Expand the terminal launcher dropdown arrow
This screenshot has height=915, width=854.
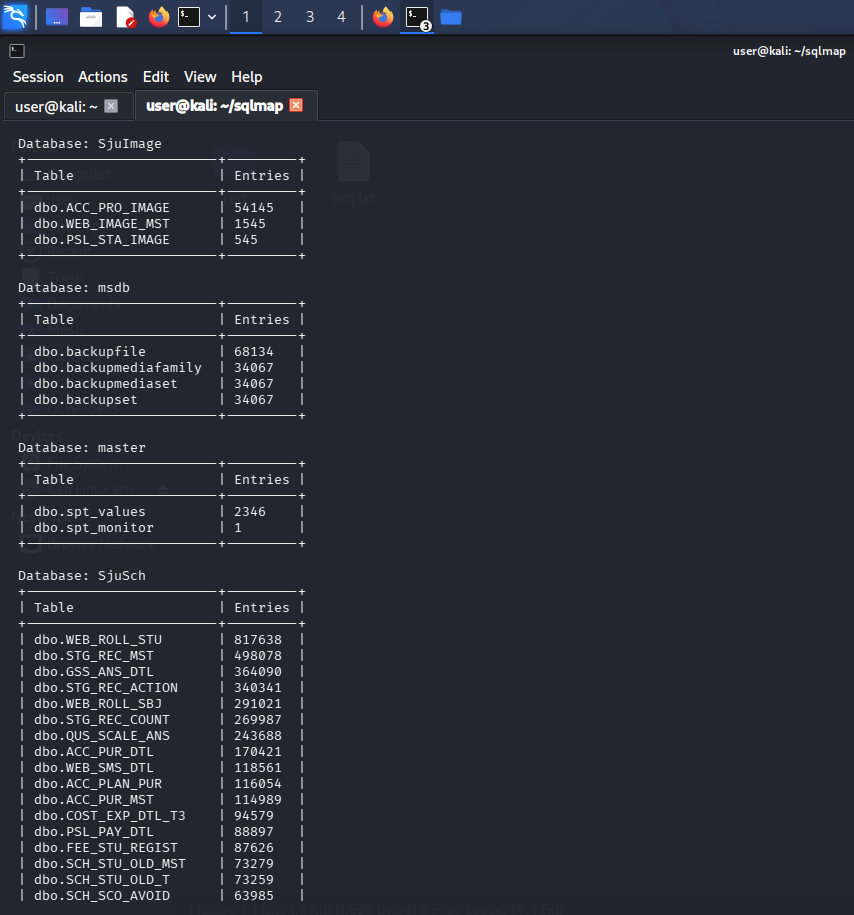pyautogui.click(x=212, y=17)
